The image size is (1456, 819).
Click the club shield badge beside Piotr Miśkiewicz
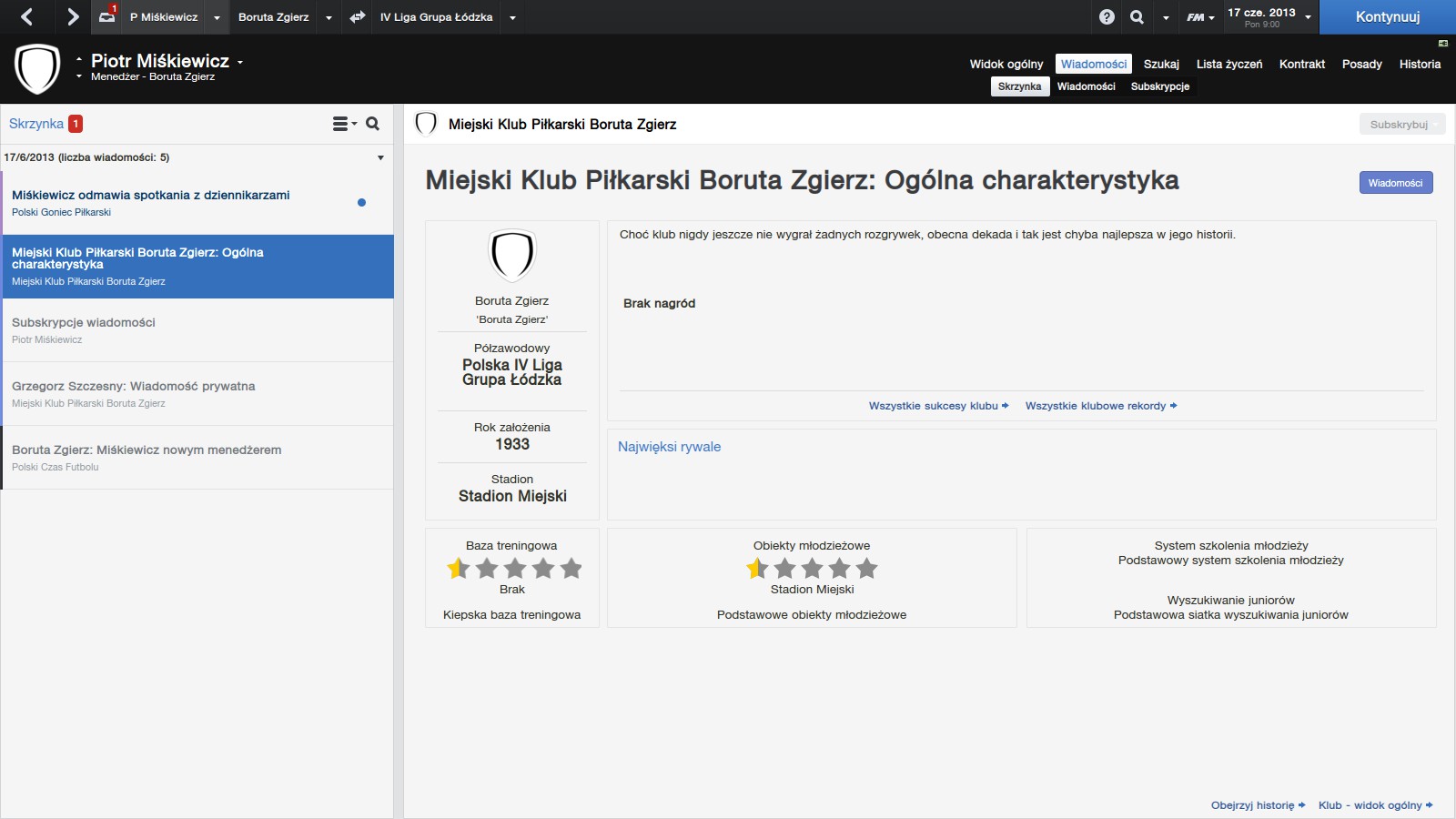coord(37,68)
